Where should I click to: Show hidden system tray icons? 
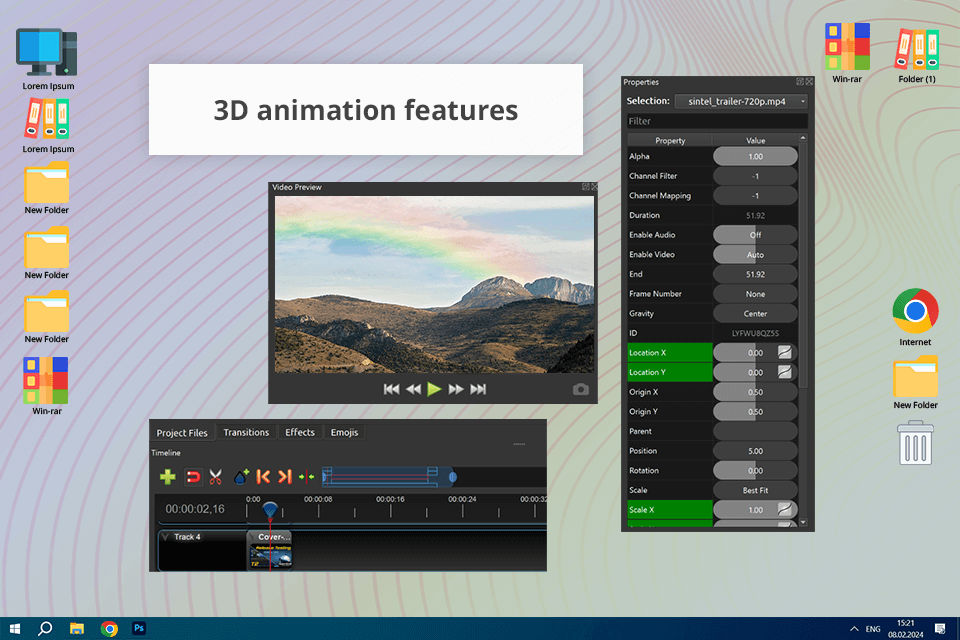(x=854, y=629)
